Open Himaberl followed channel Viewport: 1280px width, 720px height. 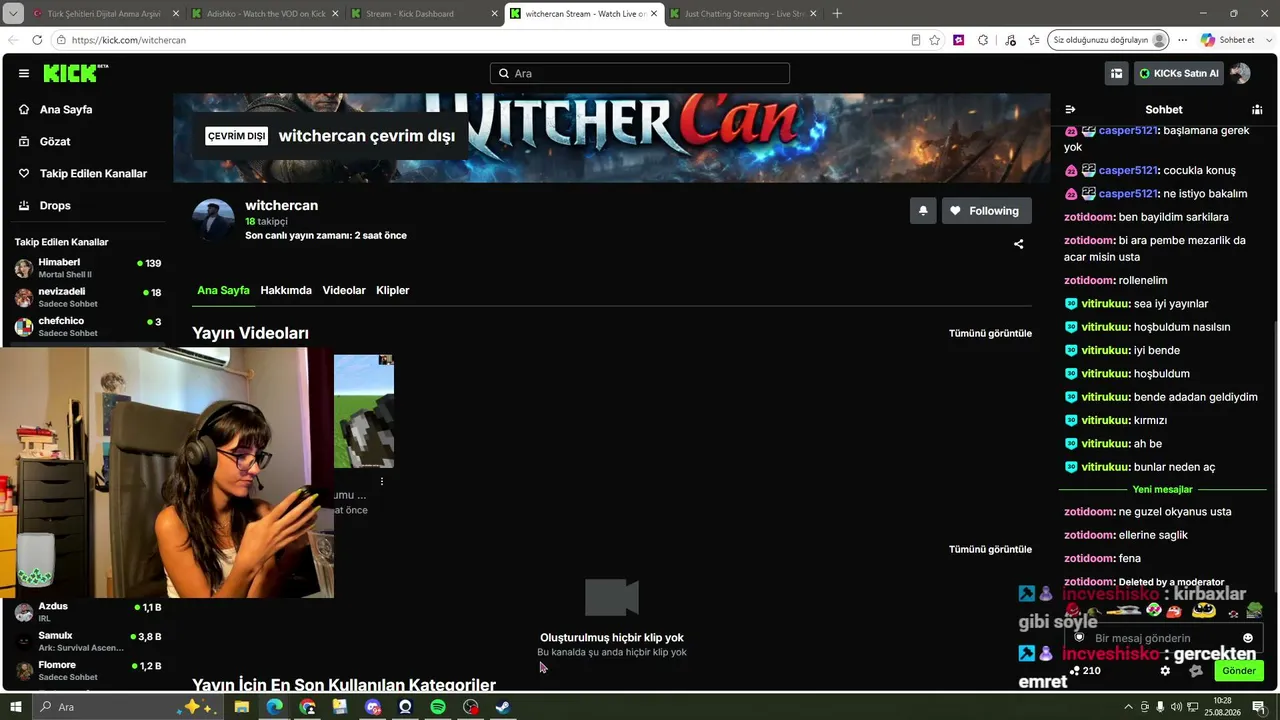87,268
